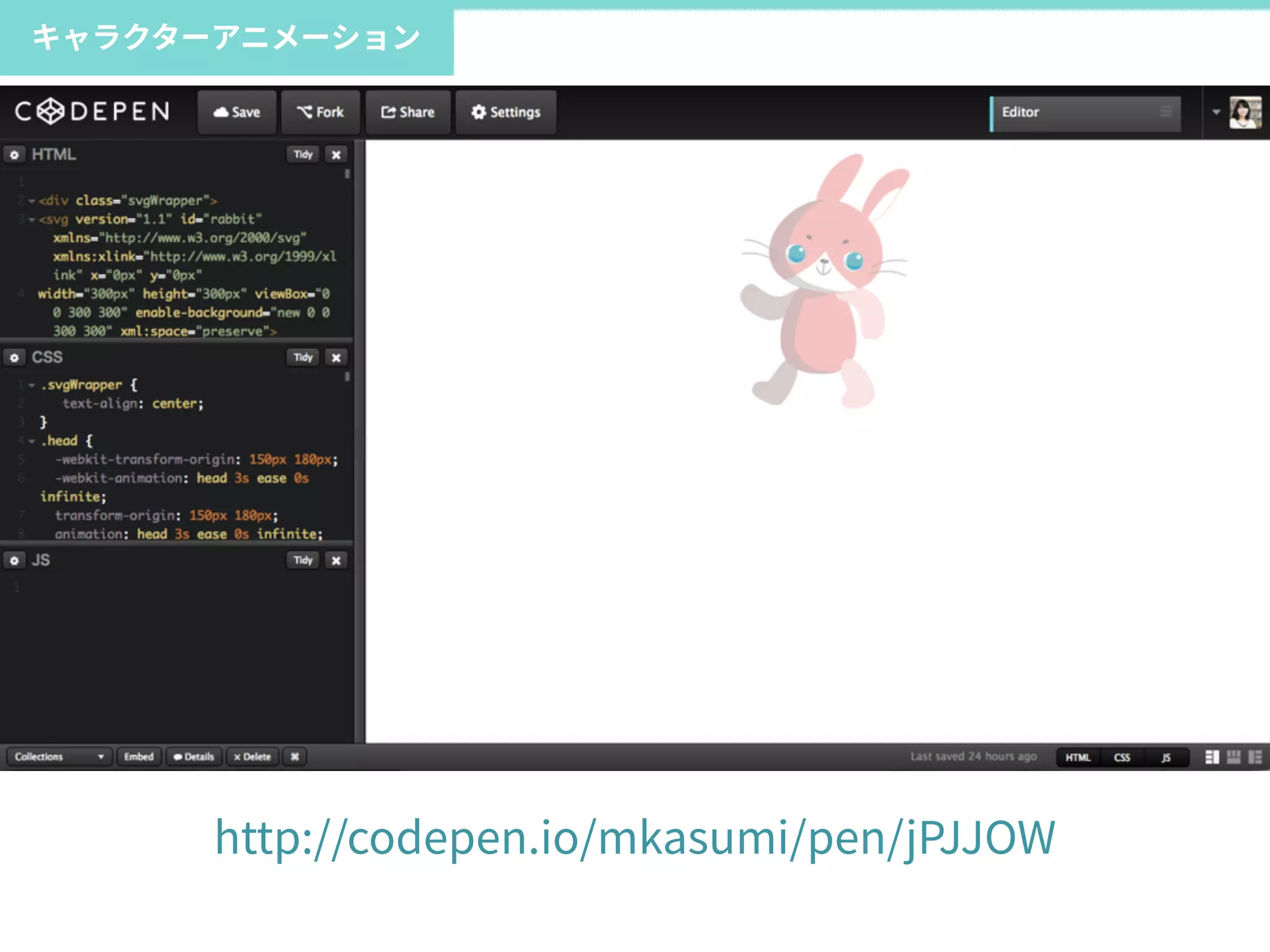The height and width of the screenshot is (952, 1270).
Task: Open the Collections dropdown
Action: pos(59,757)
